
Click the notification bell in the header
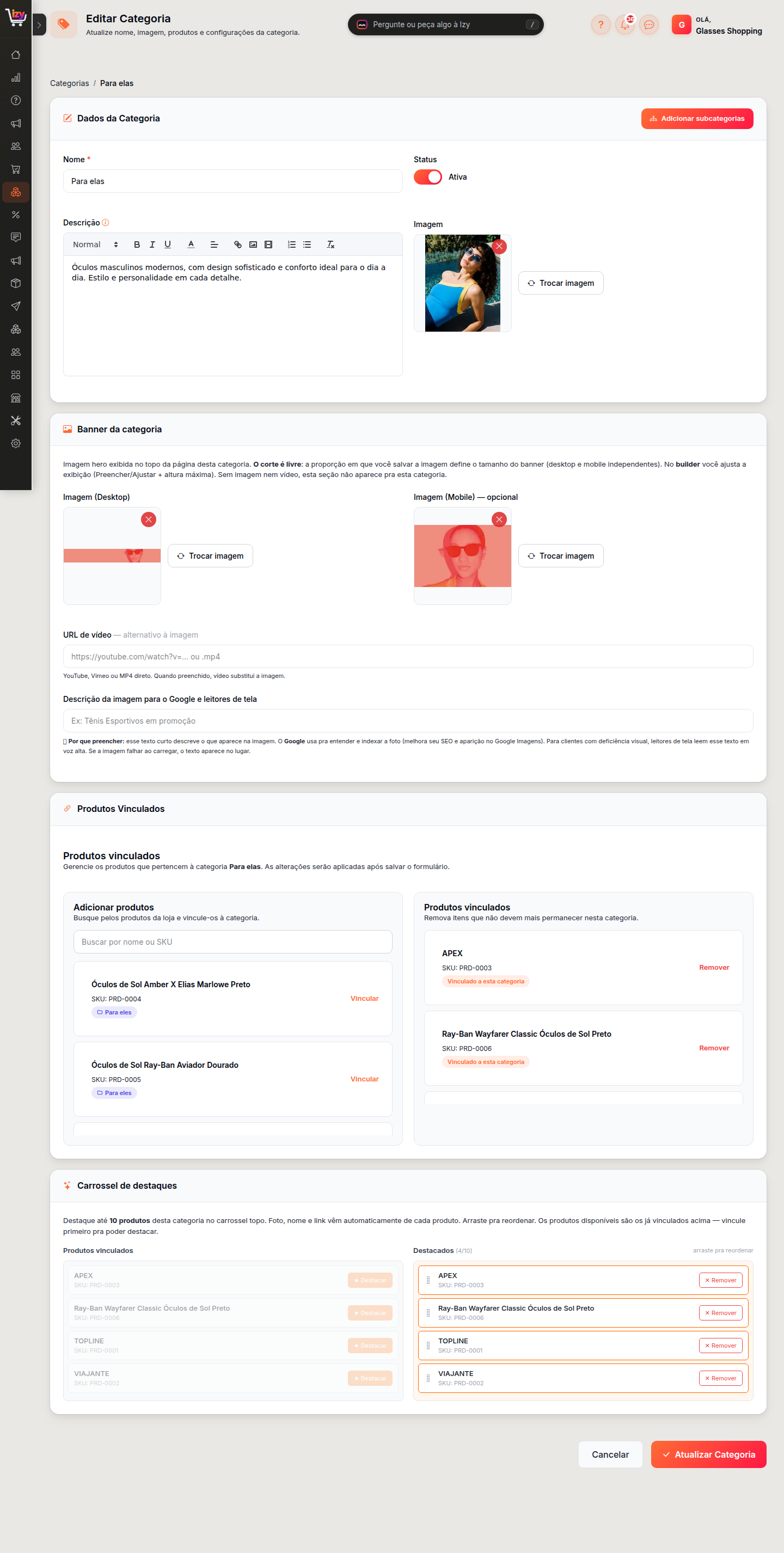click(x=625, y=25)
